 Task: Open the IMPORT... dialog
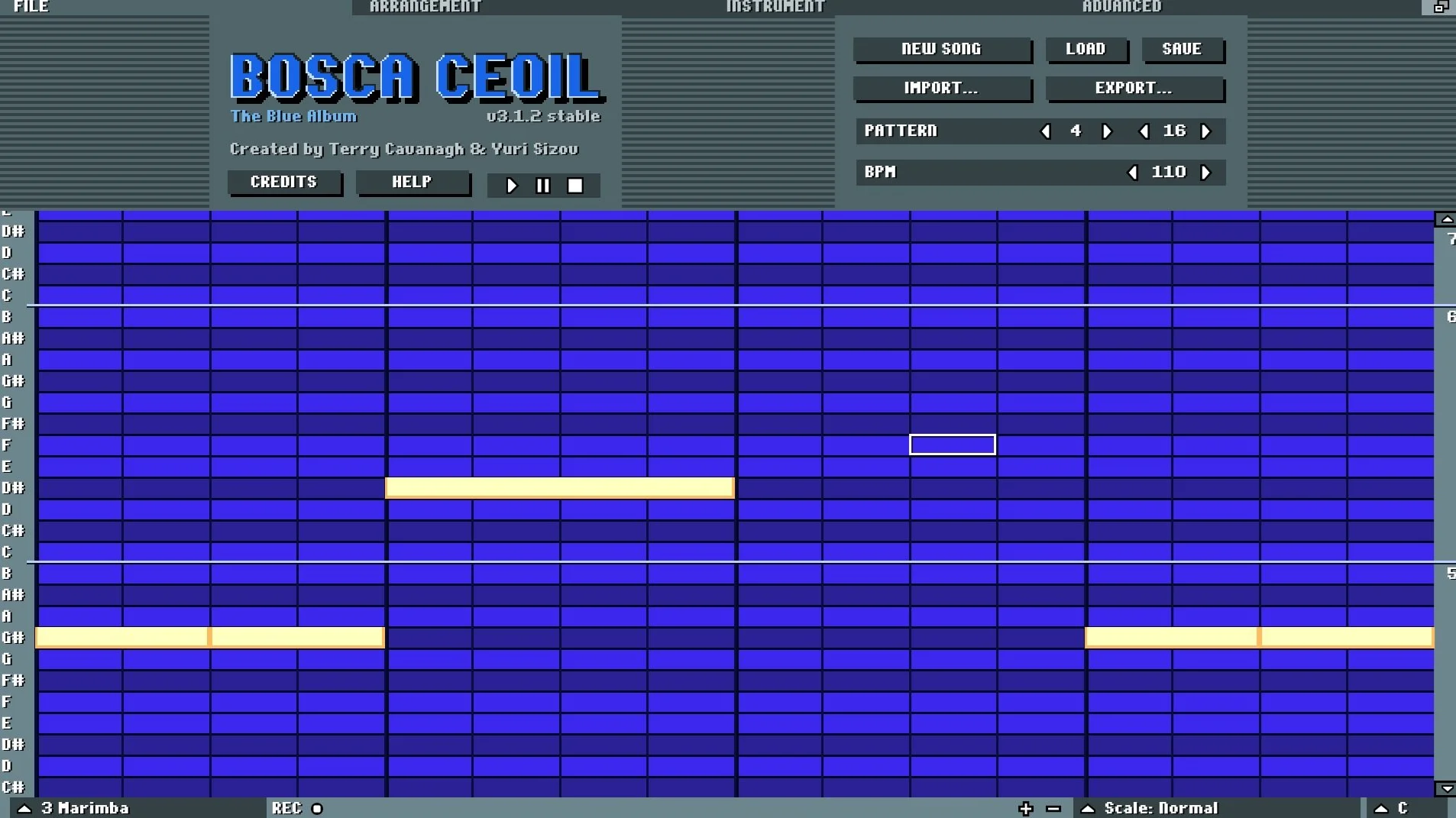pyautogui.click(x=941, y=88)
